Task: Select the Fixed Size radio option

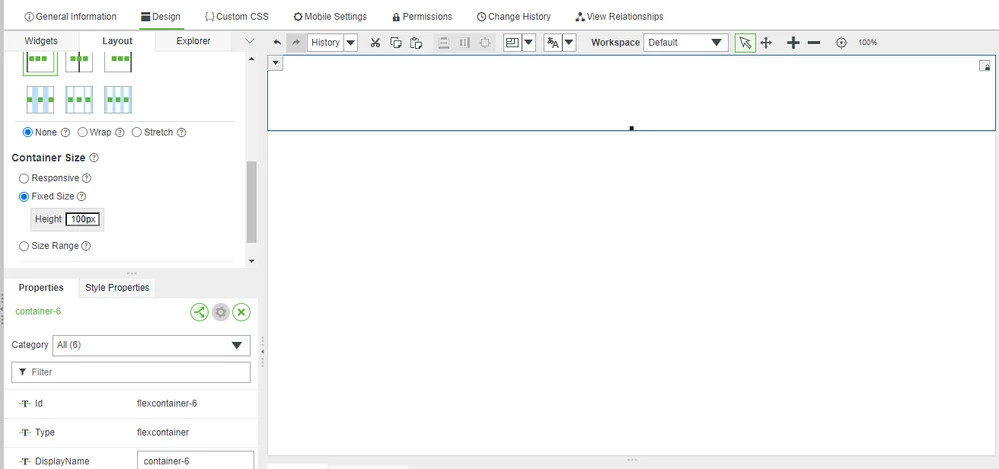Action: [24, 196]
